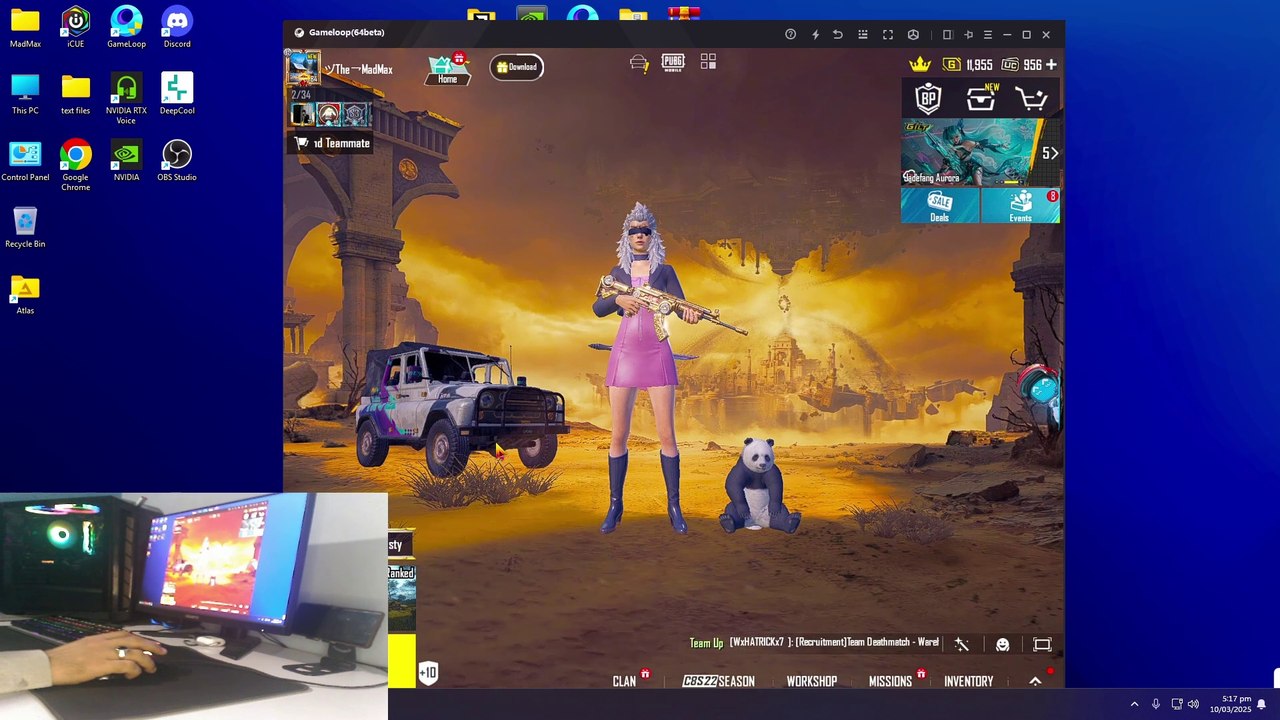Click the Gameloop steering wheel settings icon

click(913, 34)
